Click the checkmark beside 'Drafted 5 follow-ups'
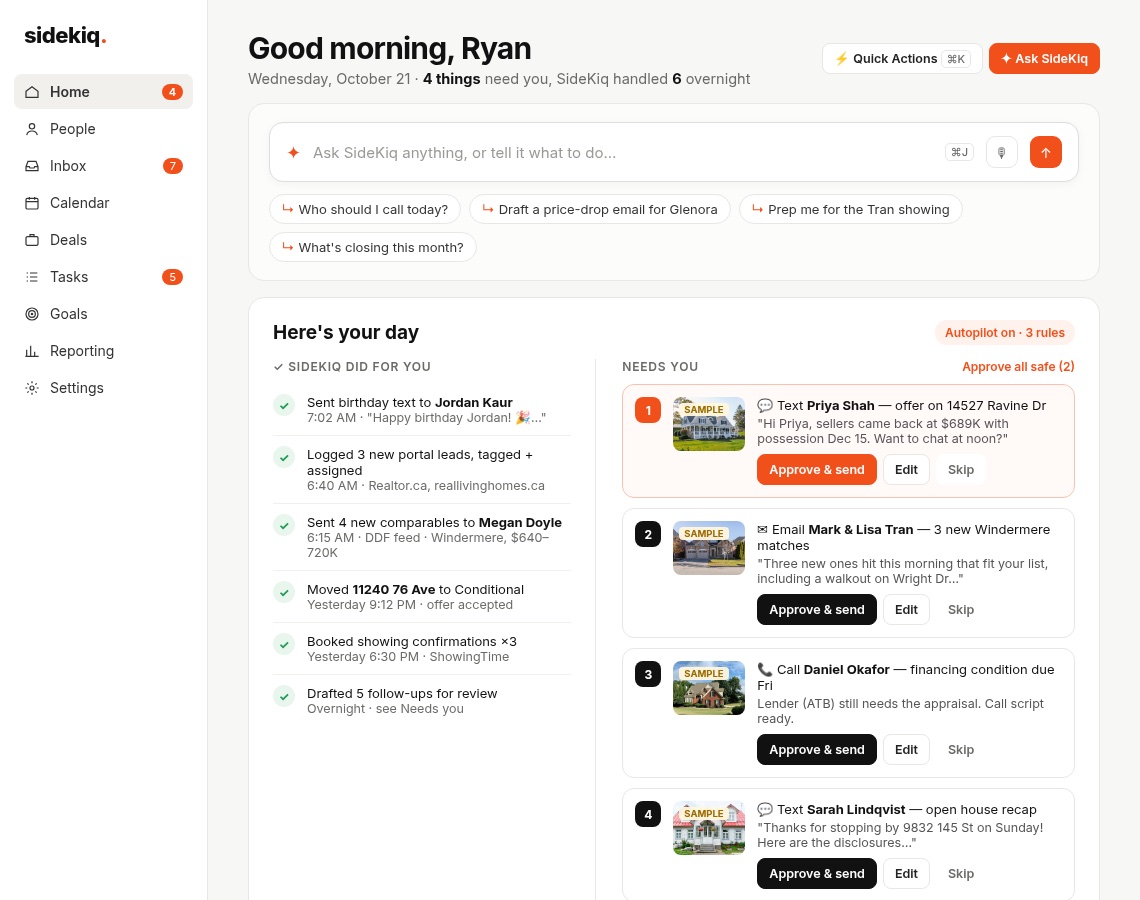The width and height of the screenshot is (1140, 900). pos(284,696)
